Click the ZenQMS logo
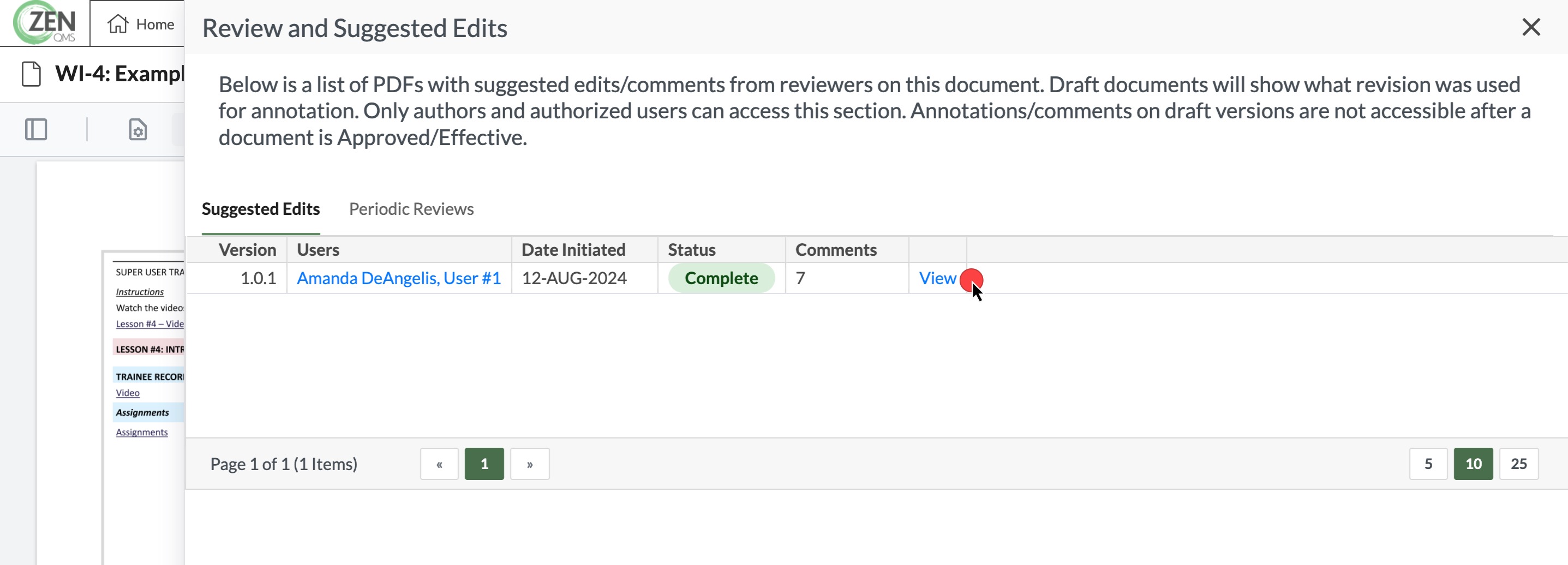This screenshot has height=565, width=1568. (x=45, y=22)
